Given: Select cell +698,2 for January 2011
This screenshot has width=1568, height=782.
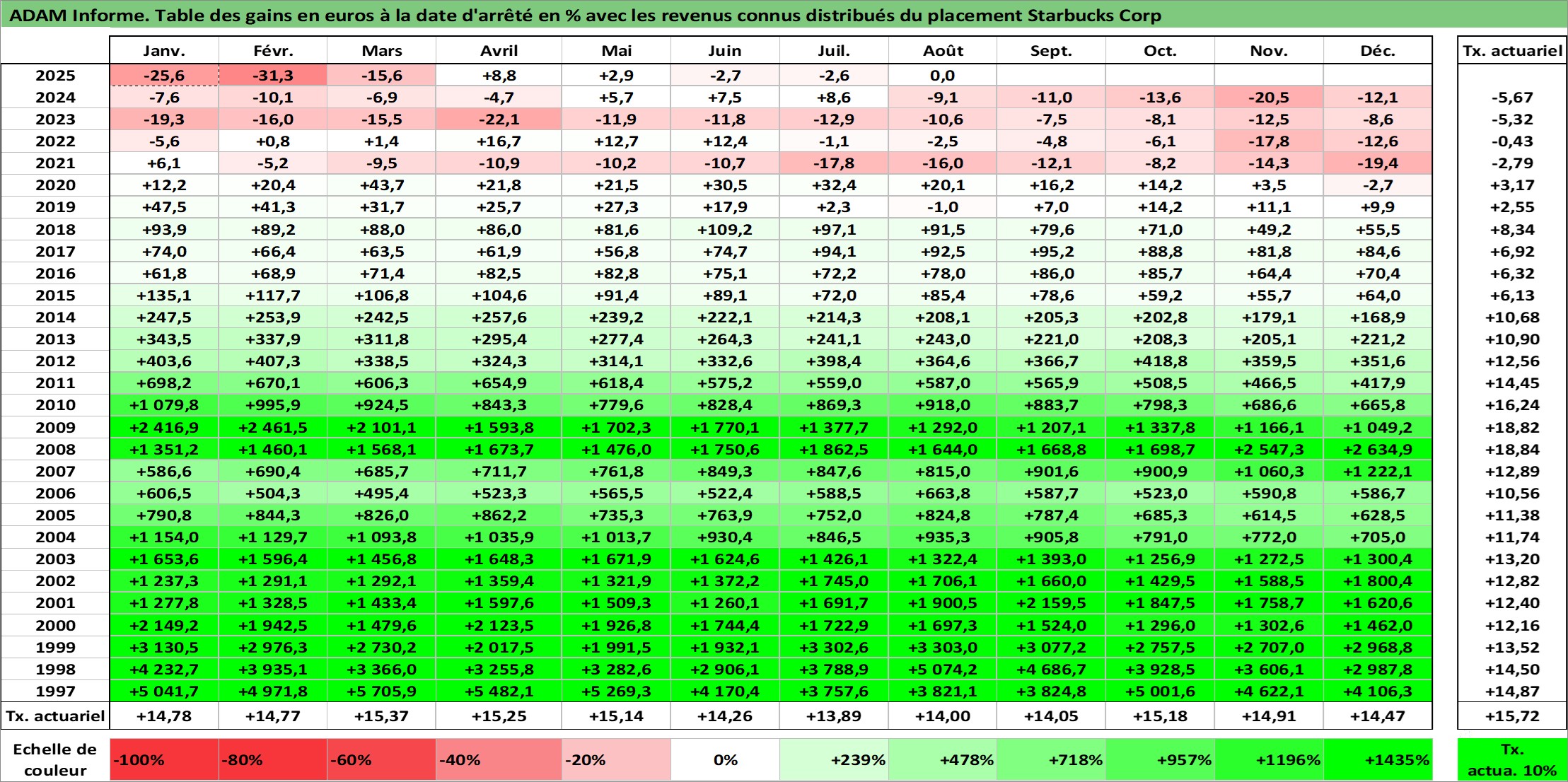Looking at the screenshot, I should (164, 383).
